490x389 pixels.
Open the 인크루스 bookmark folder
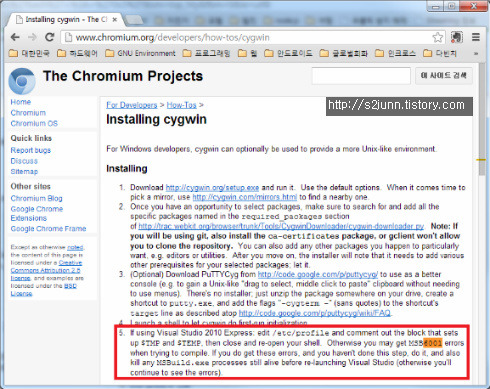click(x=395, y=53)
